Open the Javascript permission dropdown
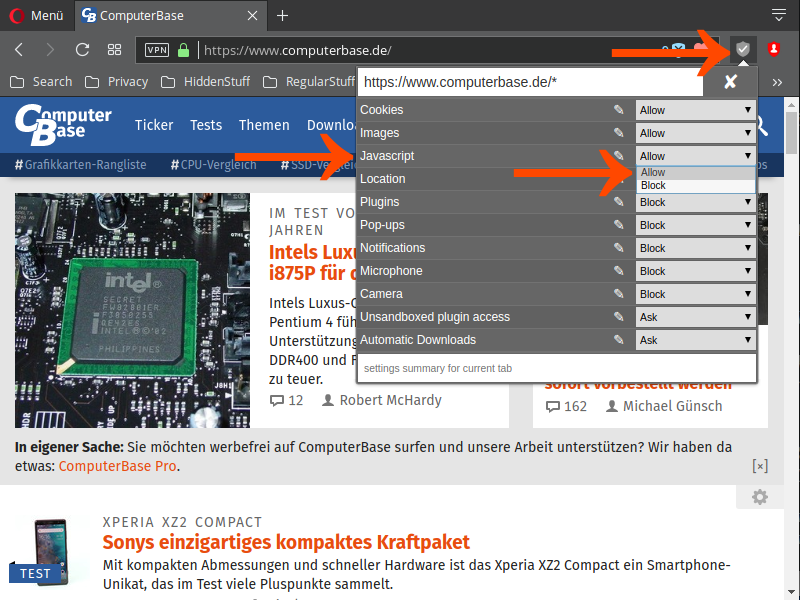This screenshot has height=600, width=800. pos(695,156)
